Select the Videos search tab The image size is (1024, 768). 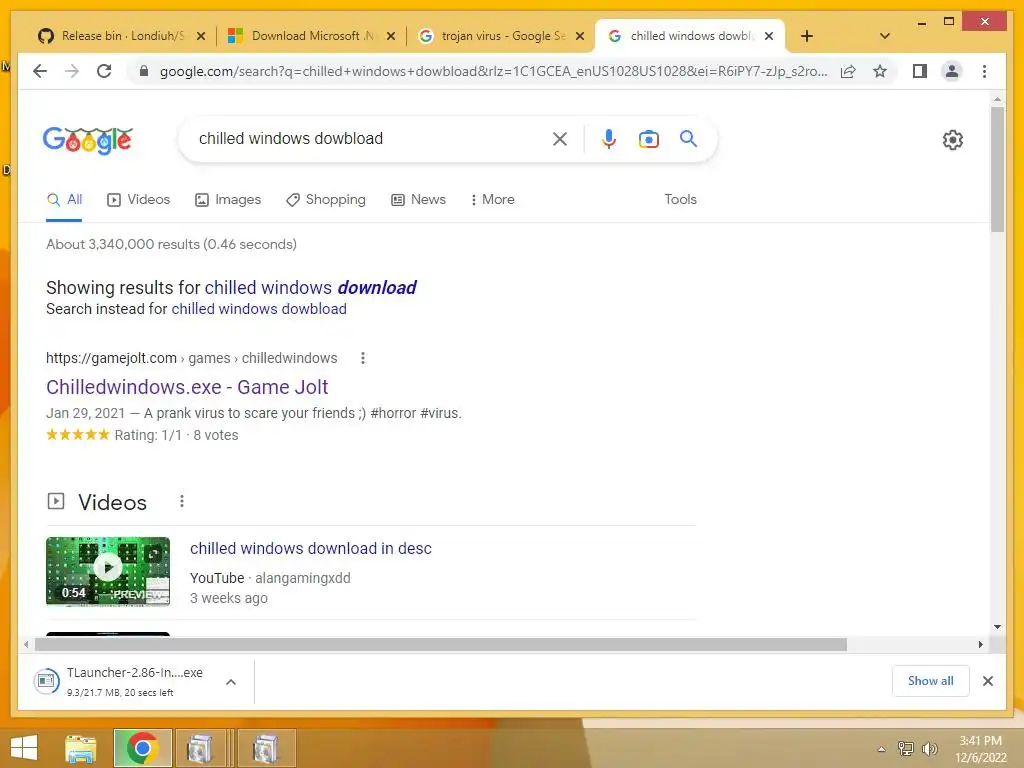coord(138,199)
